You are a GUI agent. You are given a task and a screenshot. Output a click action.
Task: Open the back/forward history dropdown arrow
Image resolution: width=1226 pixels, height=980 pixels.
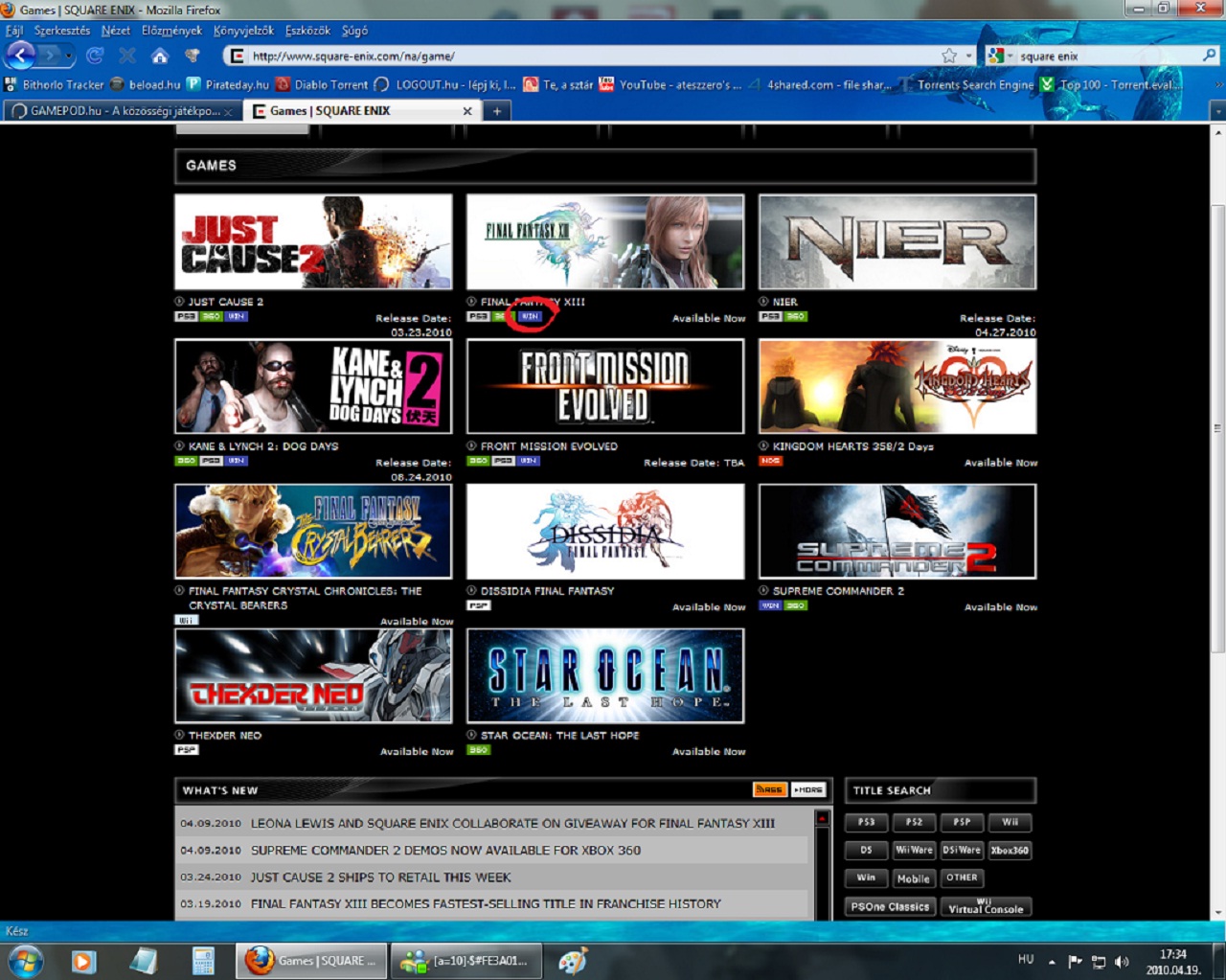click(69, 56)
